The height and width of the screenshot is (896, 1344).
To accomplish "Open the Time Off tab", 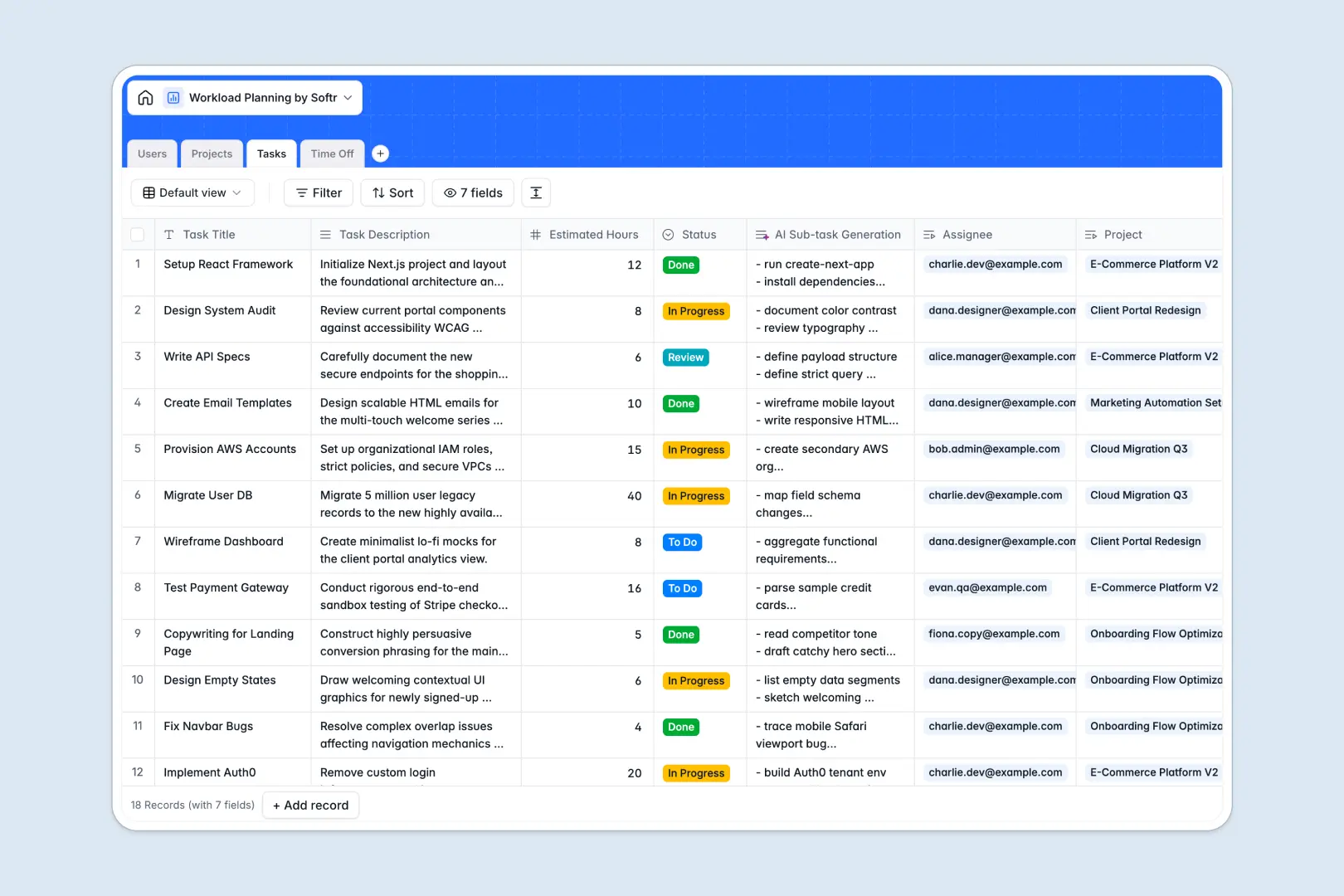I will click(x=332, y=153).
